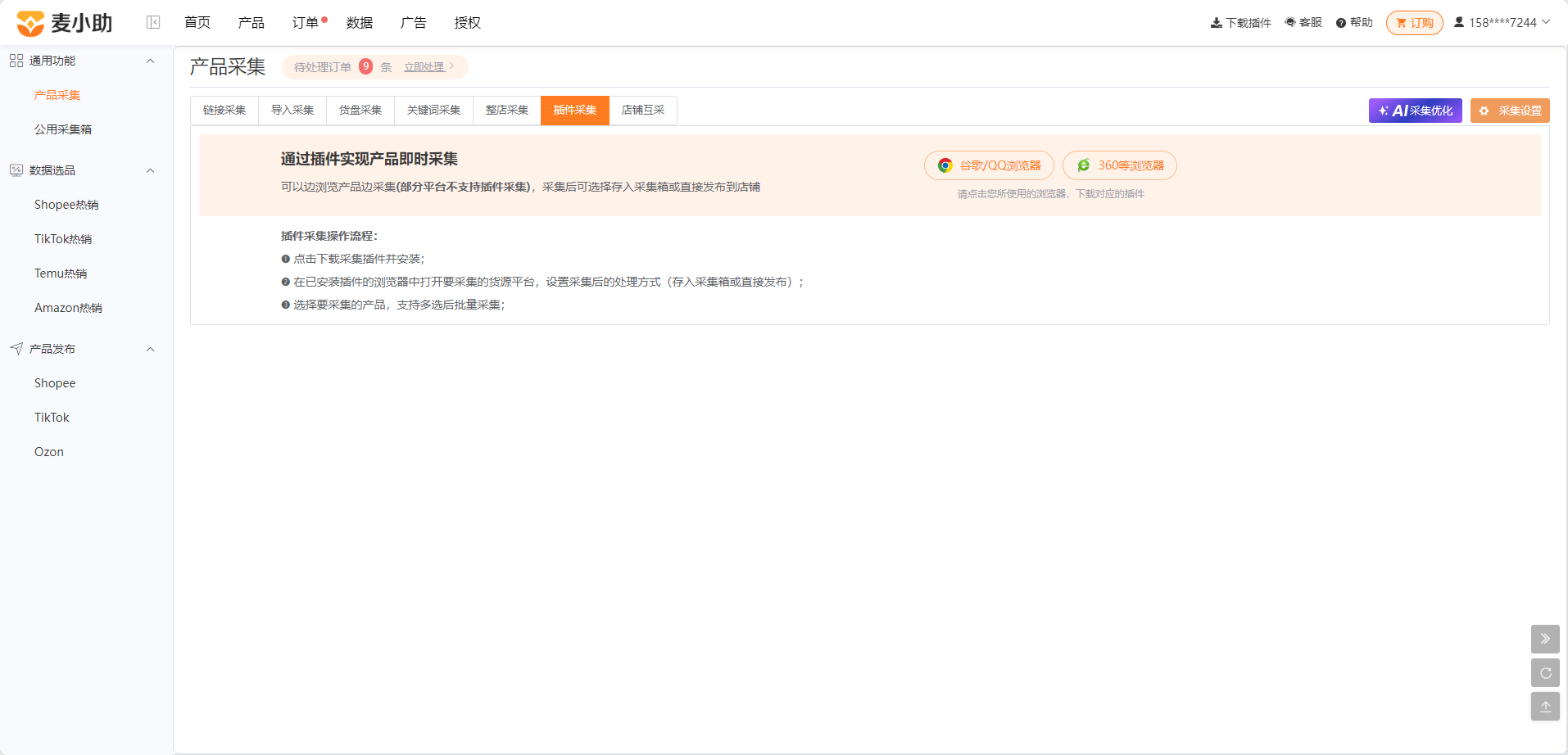
Task: Click the pending orders badge 9
Action: 366,66
